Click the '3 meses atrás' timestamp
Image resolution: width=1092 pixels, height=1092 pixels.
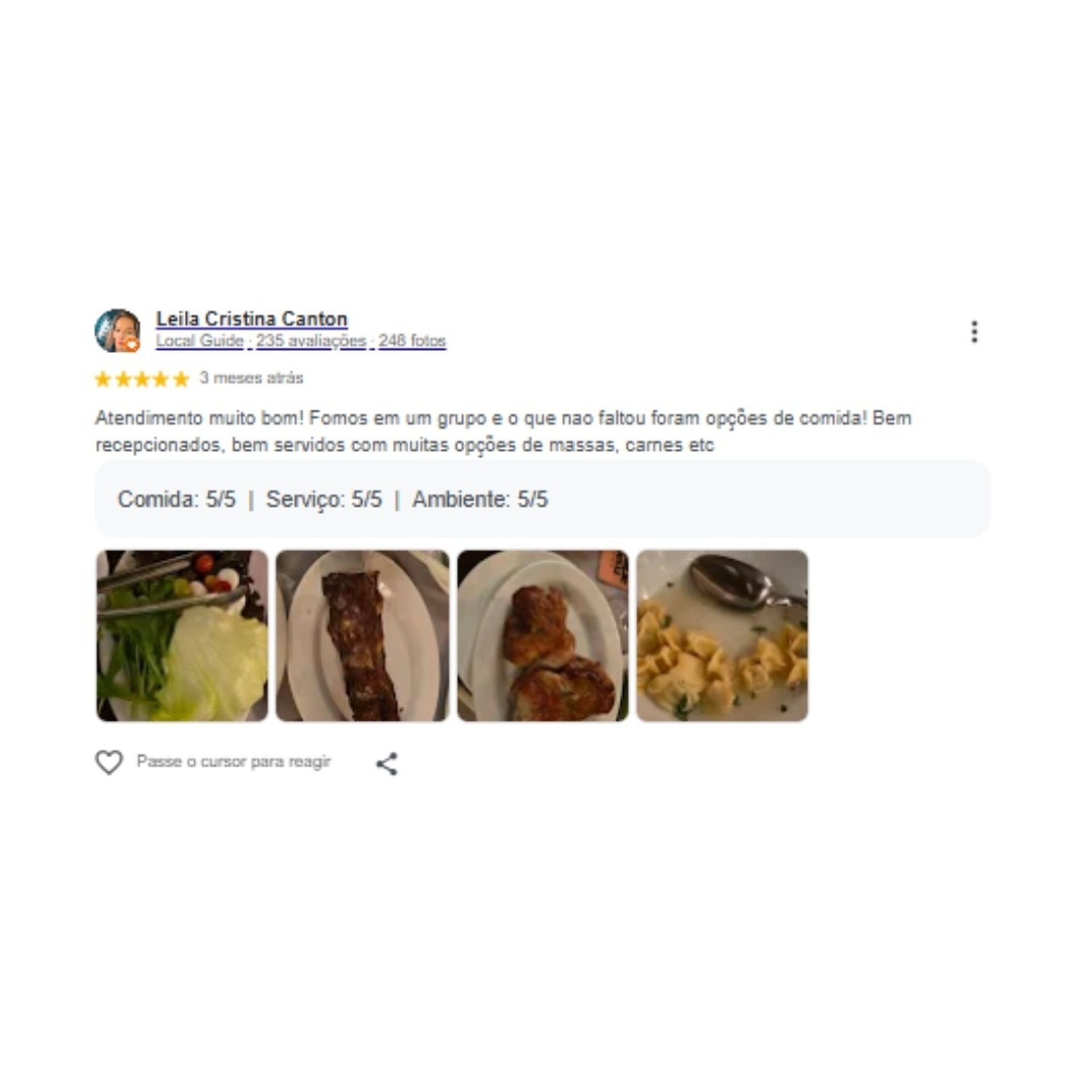pyautogui.click(x=251, y=378)
